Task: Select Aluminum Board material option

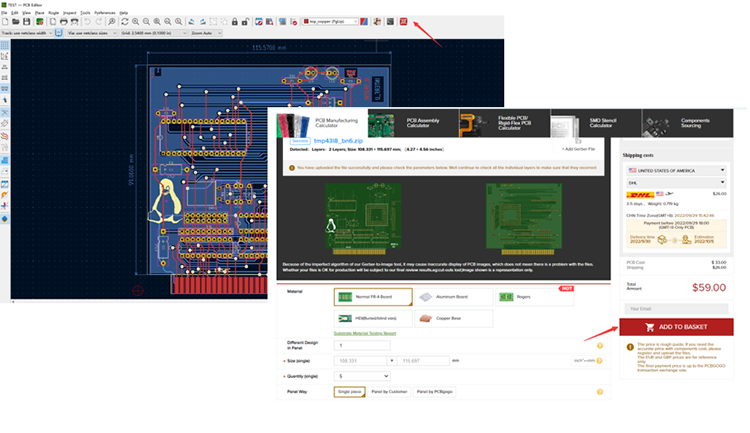Action: point(453,297)
